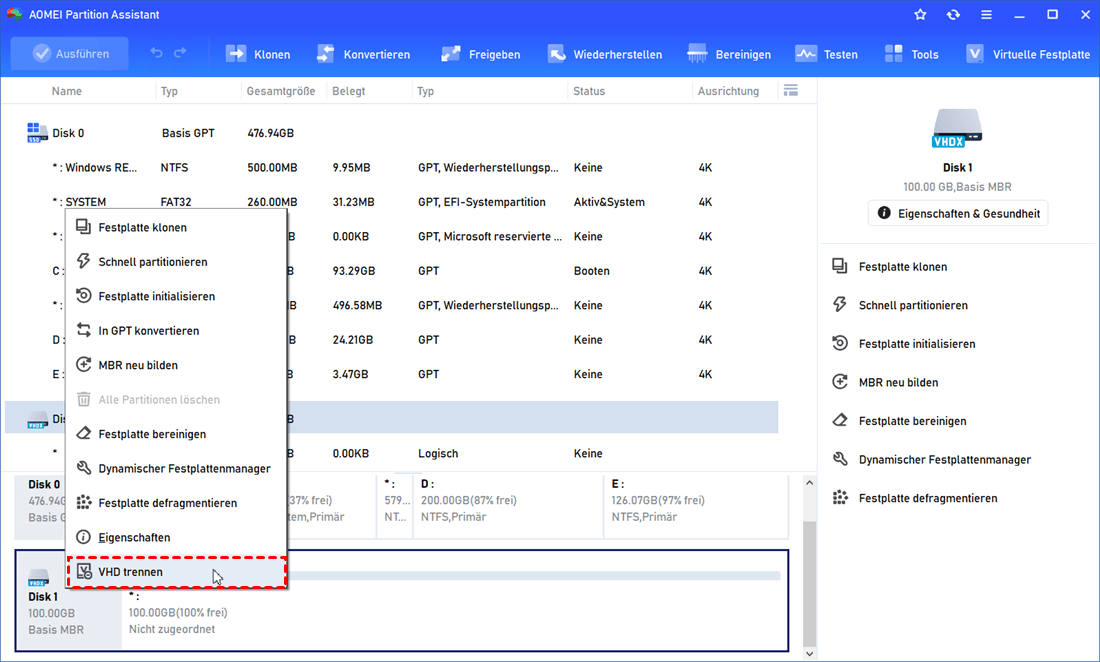Open the hamburger menu in title bar
1100x662 pixels.
(x=986, y=14)
